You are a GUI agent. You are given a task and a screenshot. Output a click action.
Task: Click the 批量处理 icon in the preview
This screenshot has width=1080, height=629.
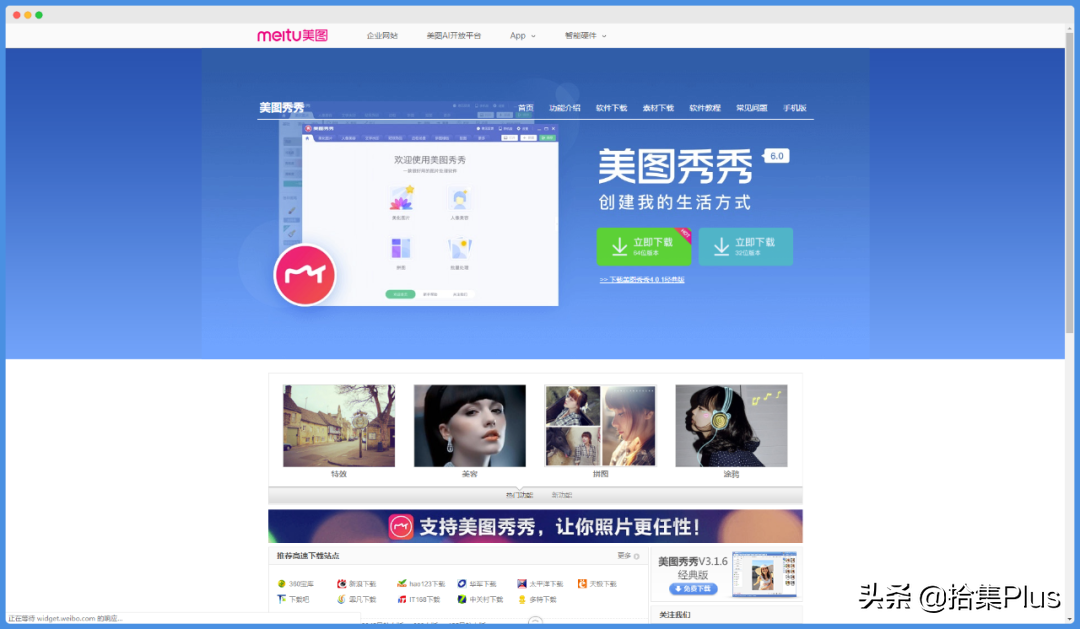(459, 248)
